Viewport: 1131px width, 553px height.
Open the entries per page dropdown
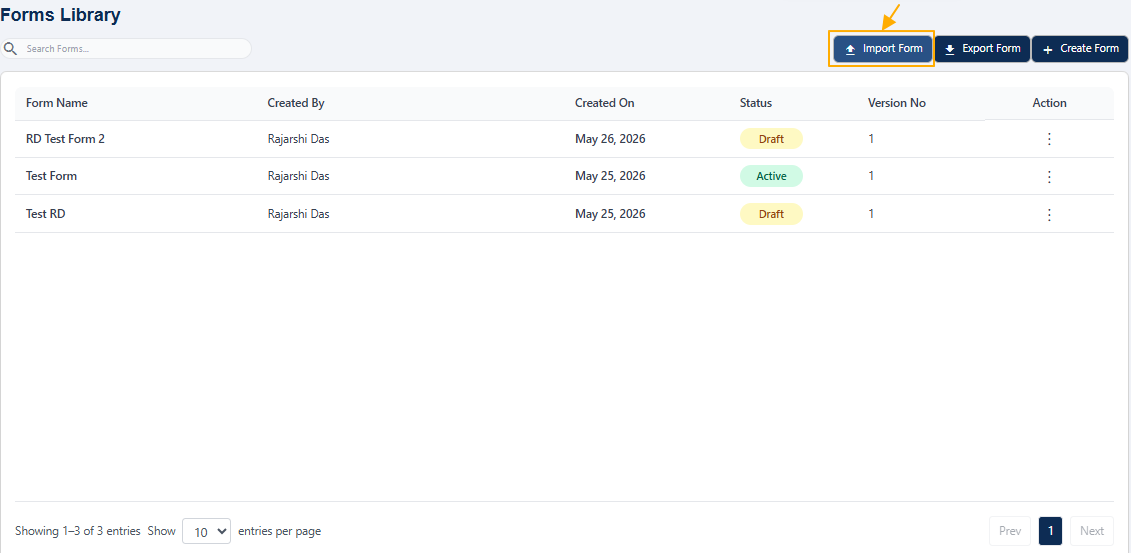(x=206, y=531)
